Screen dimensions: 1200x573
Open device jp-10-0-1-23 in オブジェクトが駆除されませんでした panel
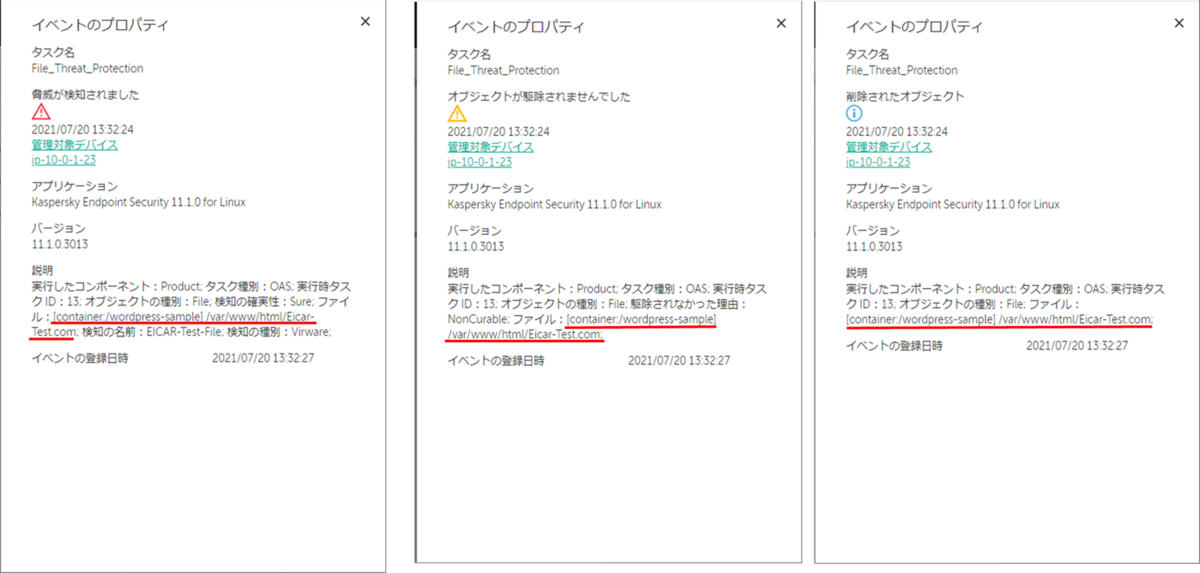[x=479, y=161]
